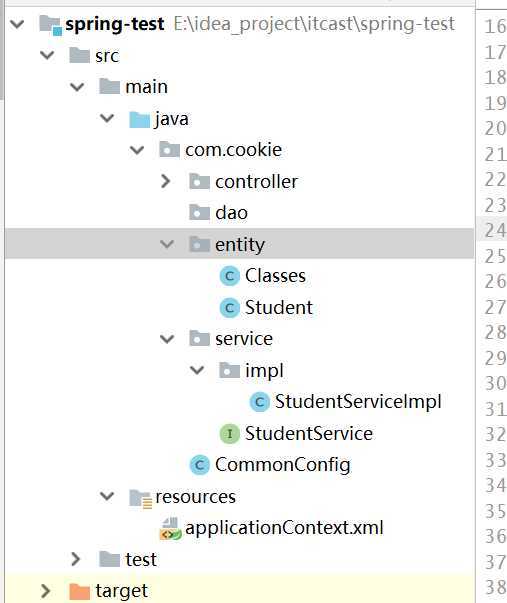
Task: Collapse the entity package arrow
Action: click(x=167, y=244)
